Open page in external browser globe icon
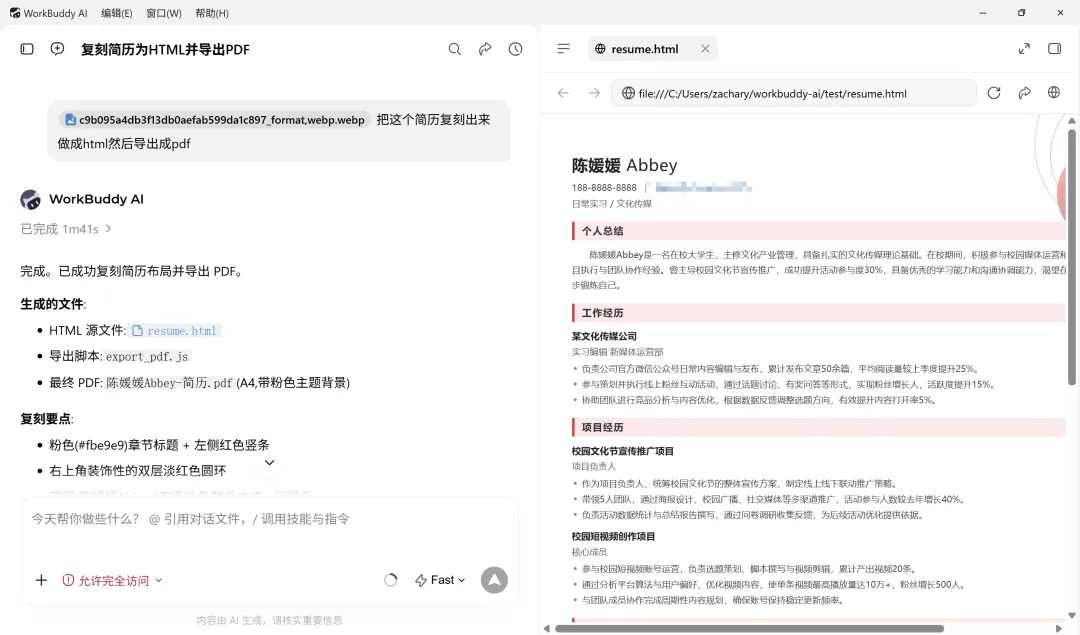The width and height of the screenshot is (1080, 635). pyautogui.click(x=1054, y=92)
